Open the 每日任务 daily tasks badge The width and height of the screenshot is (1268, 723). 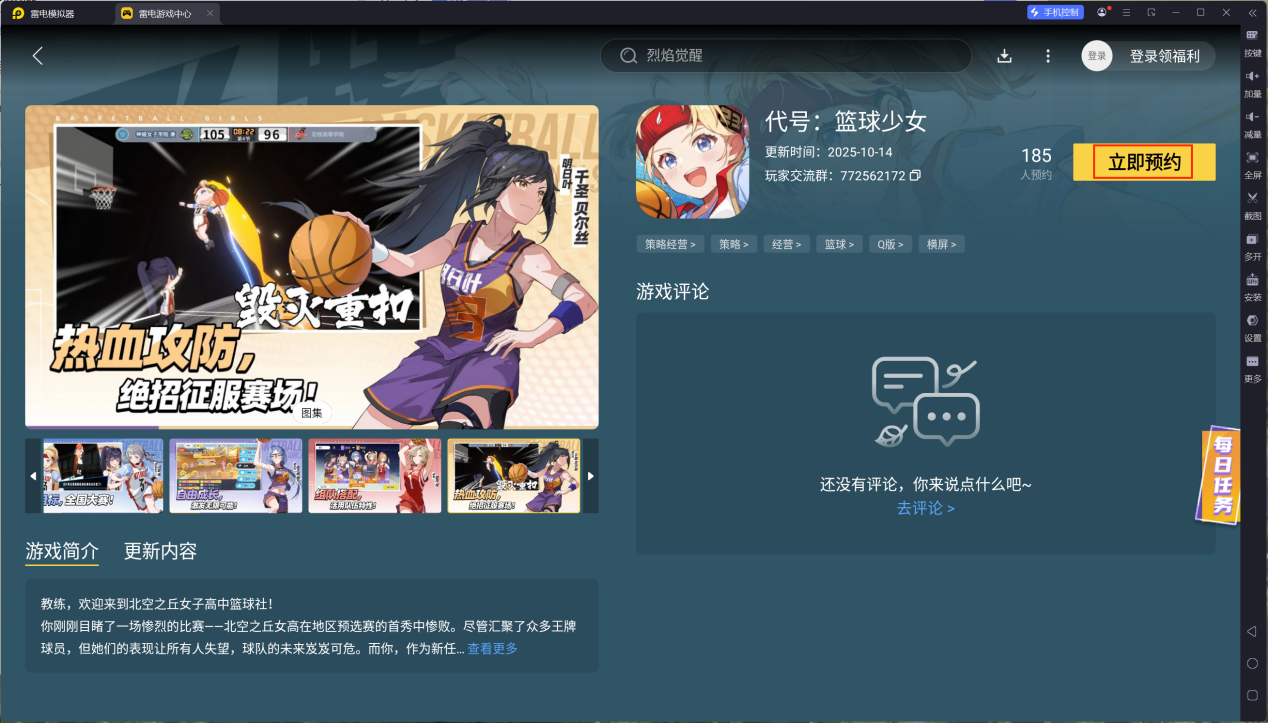[1220, 476]
